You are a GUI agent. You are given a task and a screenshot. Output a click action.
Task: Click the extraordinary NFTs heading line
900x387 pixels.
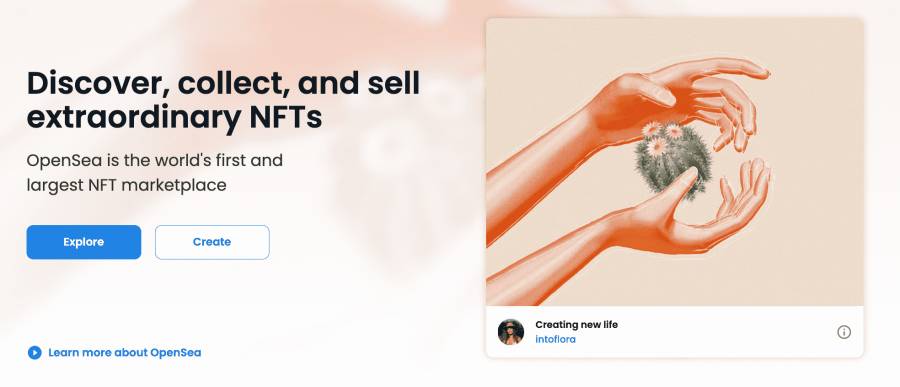(x=174, y=117)
